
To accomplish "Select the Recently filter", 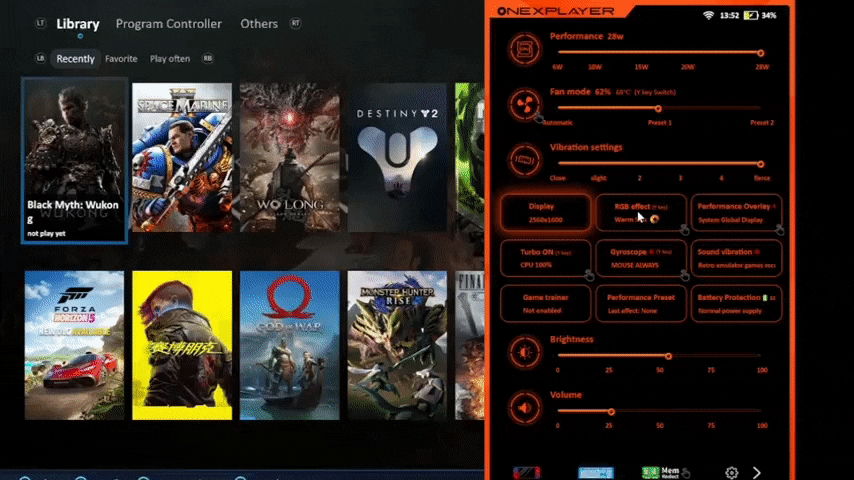I will (x=75, y=59).
